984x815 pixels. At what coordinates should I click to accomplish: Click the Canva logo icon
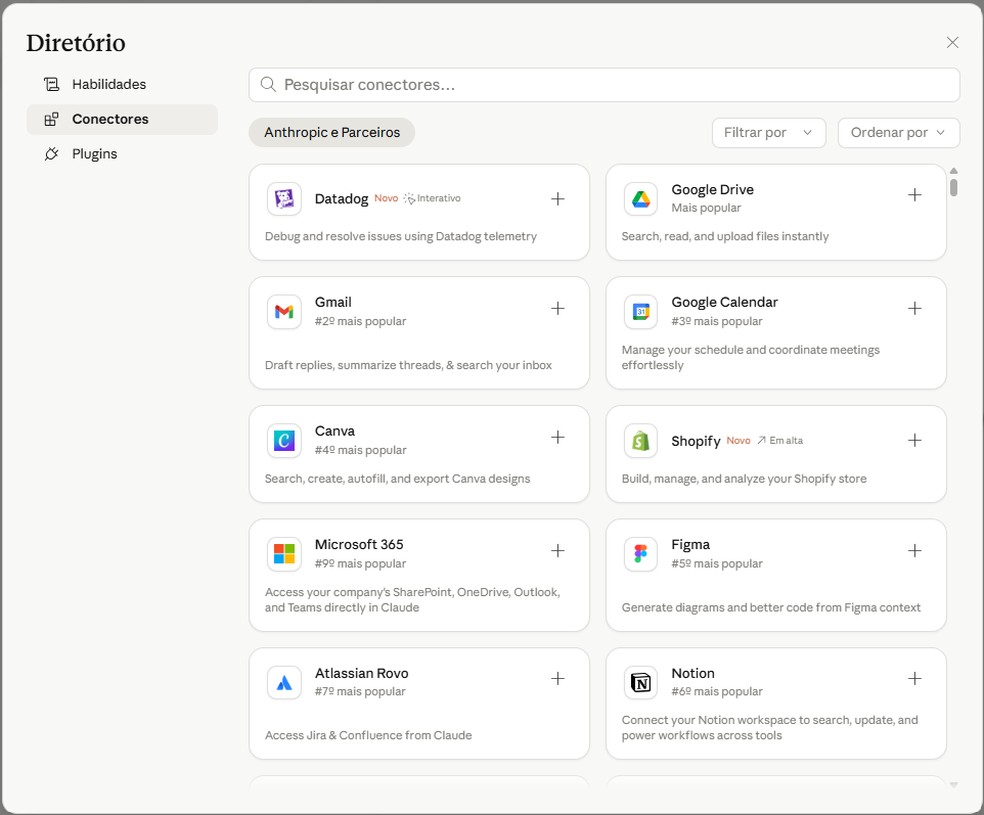click(284, 440)
